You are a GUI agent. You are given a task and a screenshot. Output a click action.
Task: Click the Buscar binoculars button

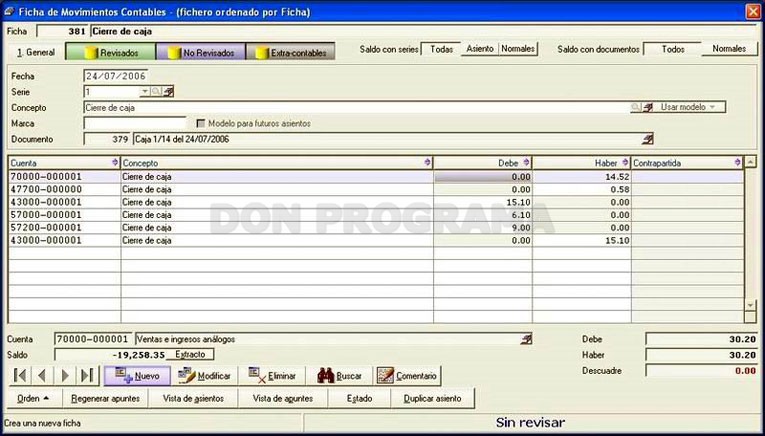[339, 376]
